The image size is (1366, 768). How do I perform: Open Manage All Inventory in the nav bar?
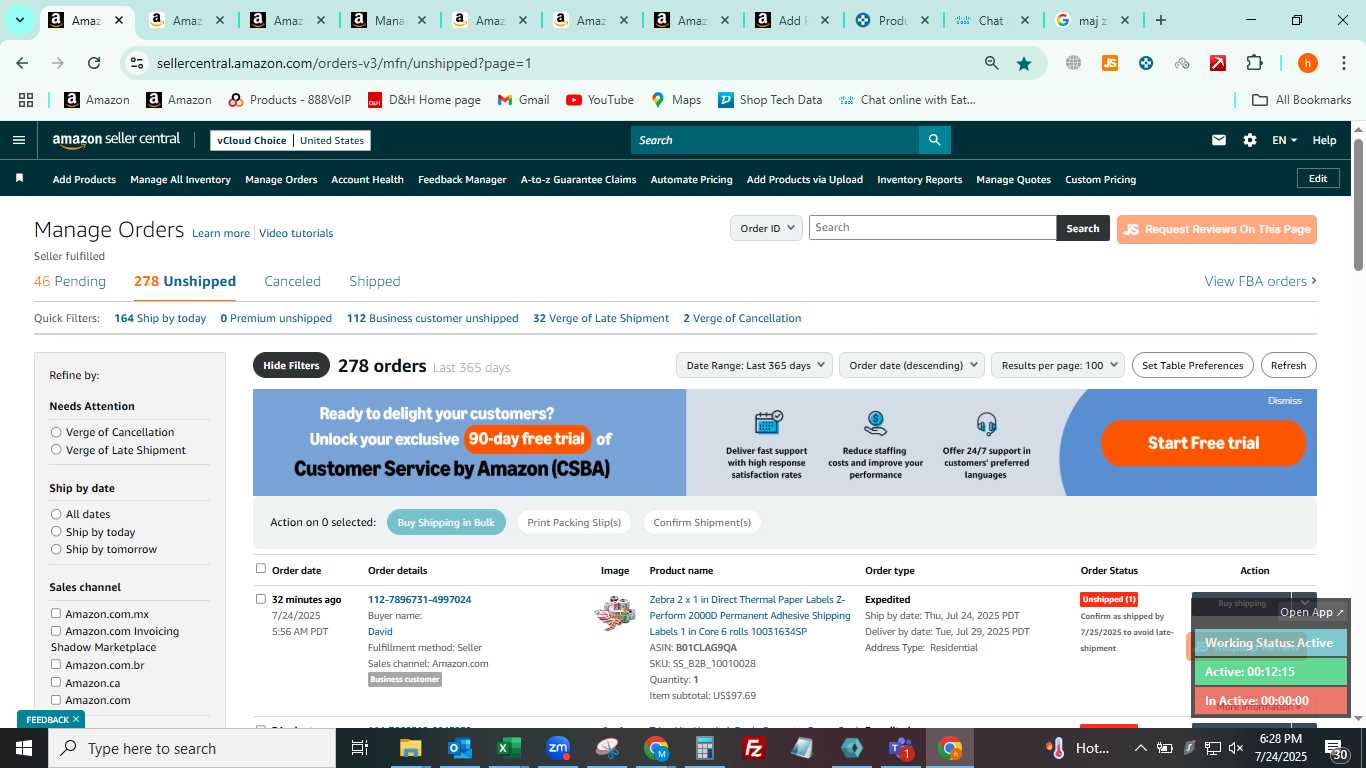point(180,179)
